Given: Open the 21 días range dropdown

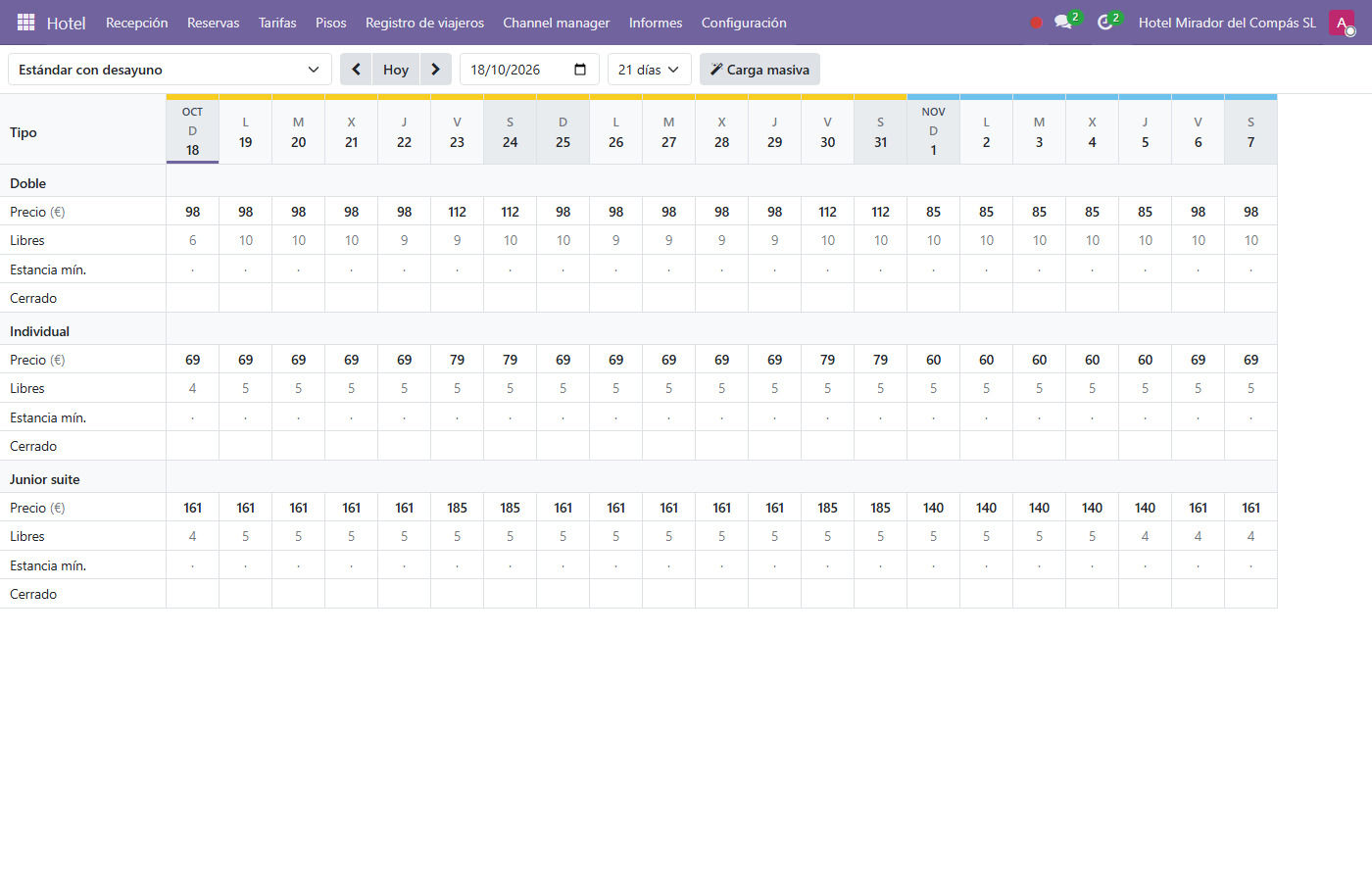Looking at the screenshot, I should click(x=650, y=70).
